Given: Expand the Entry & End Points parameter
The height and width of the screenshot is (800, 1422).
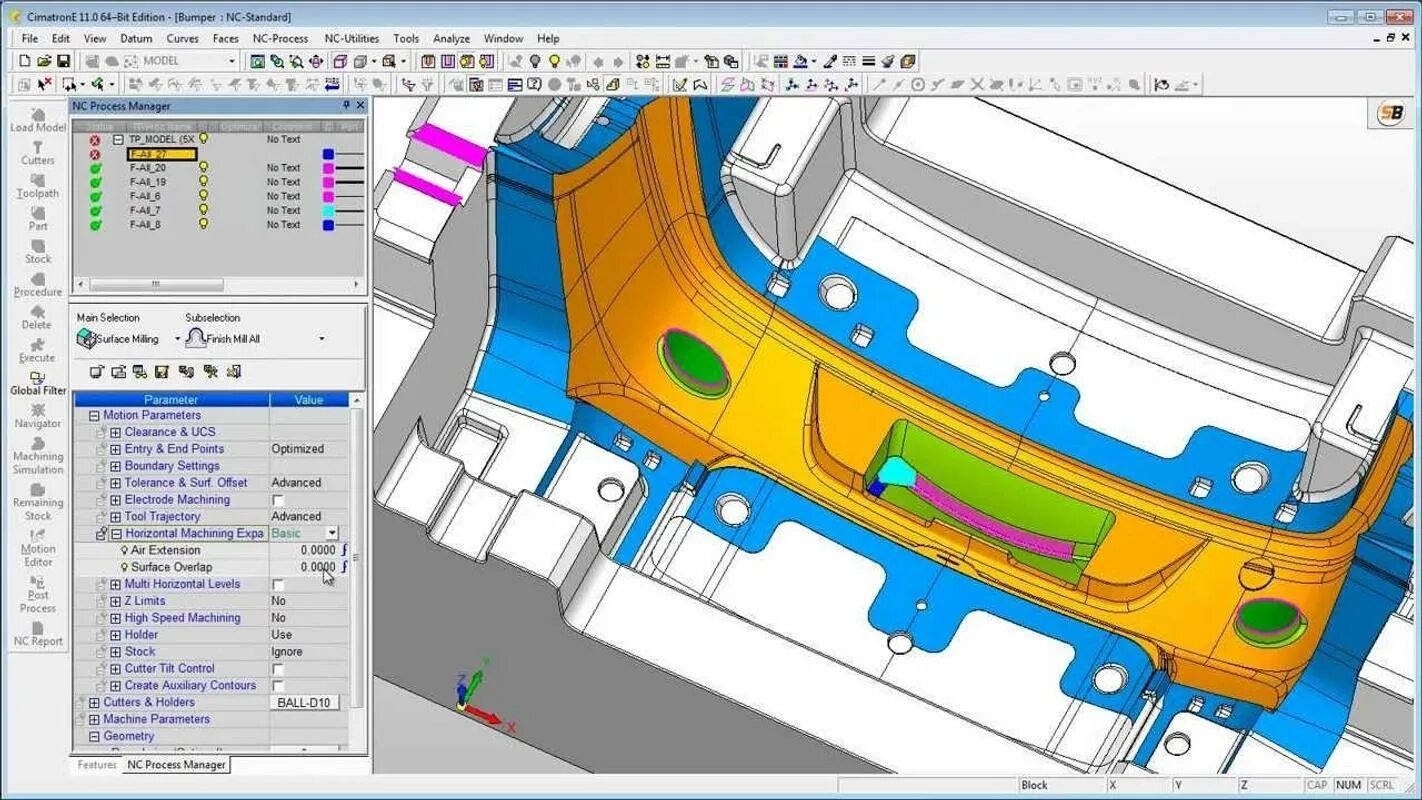Looking at the screenshot, I should click(x=115, y=449).
